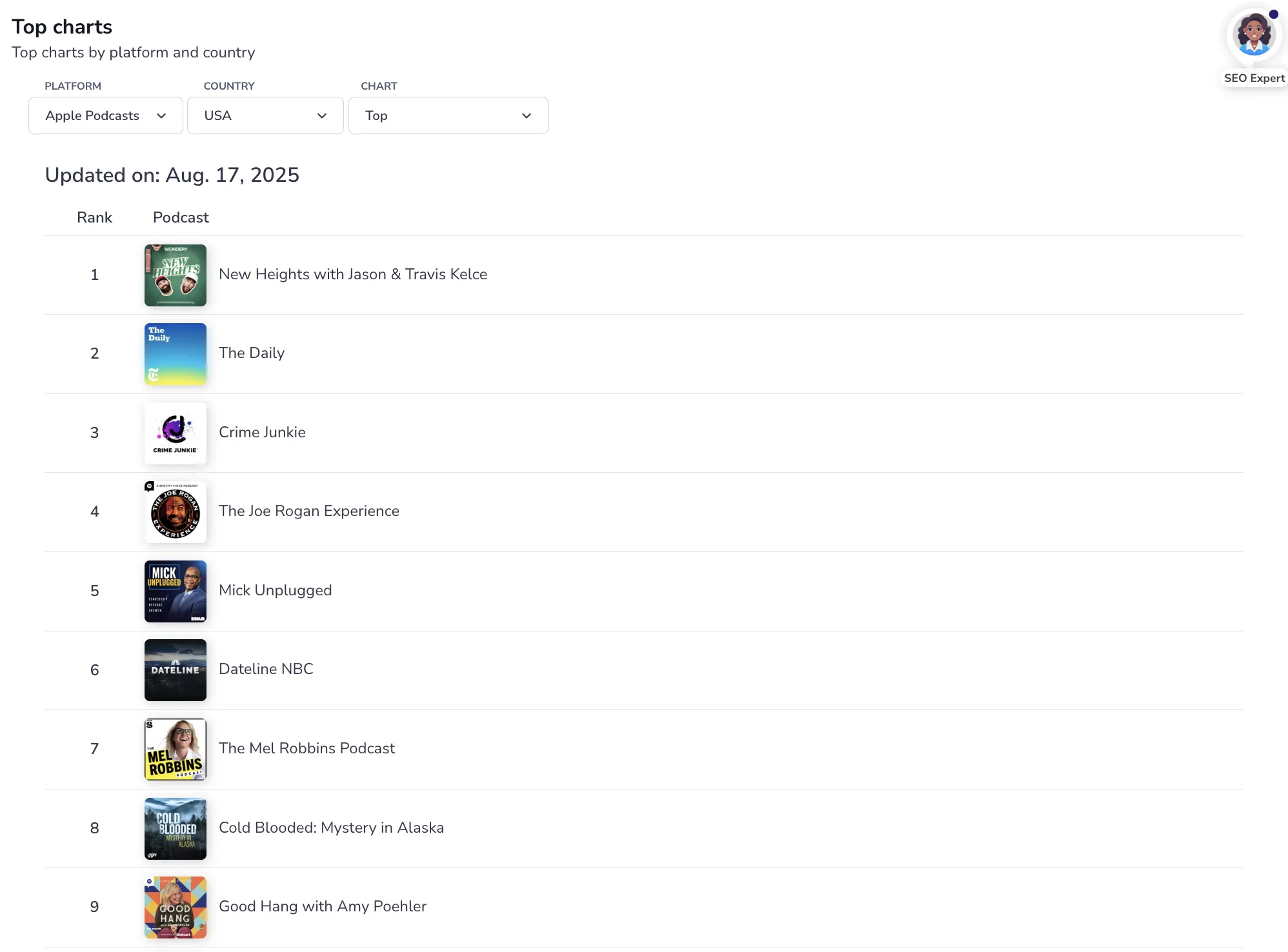Click the Top charts heading
Viewport: 1288px width, 952px height.
tap(62, 26)
